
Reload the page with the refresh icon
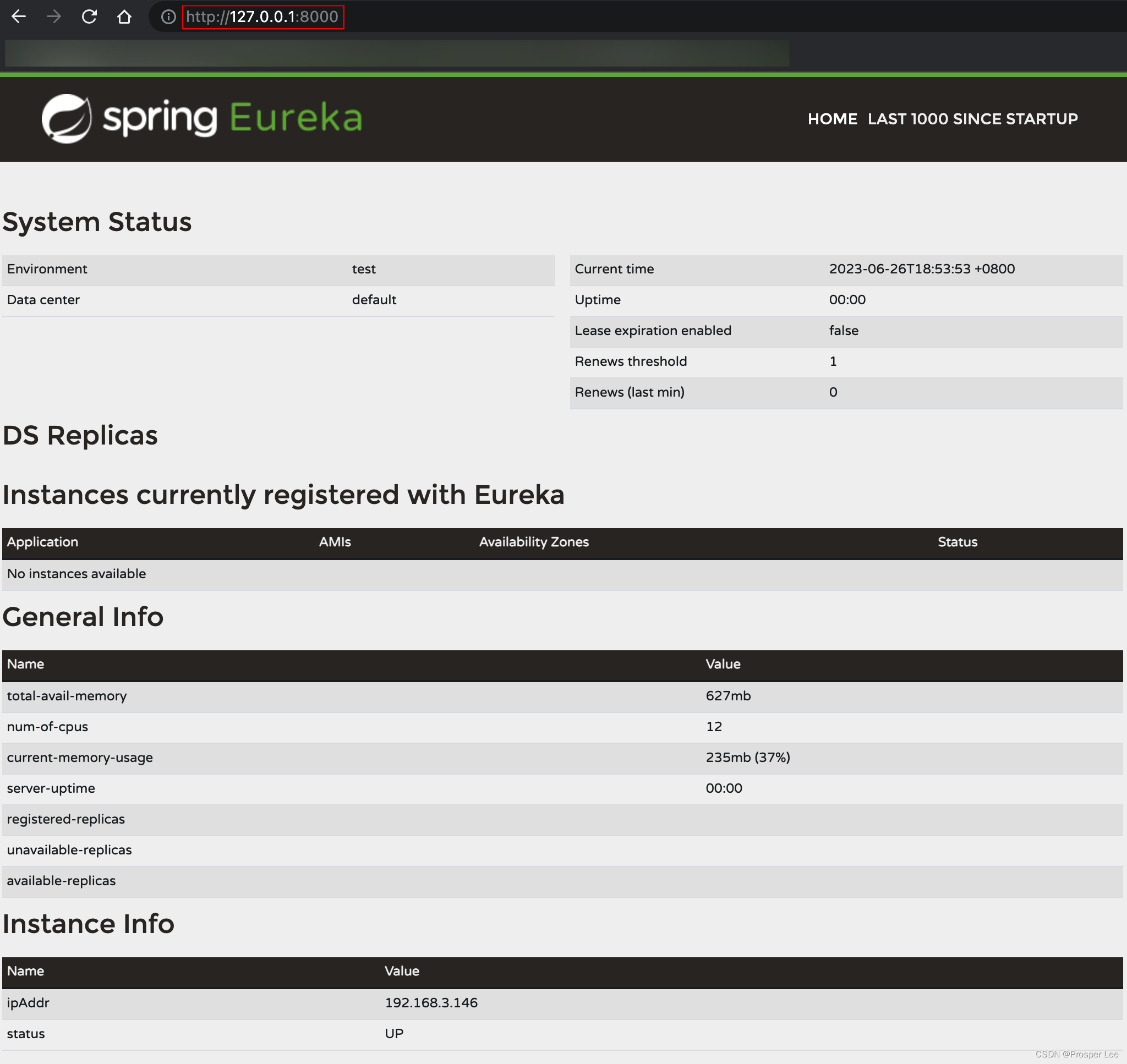[x=89, y=17]
